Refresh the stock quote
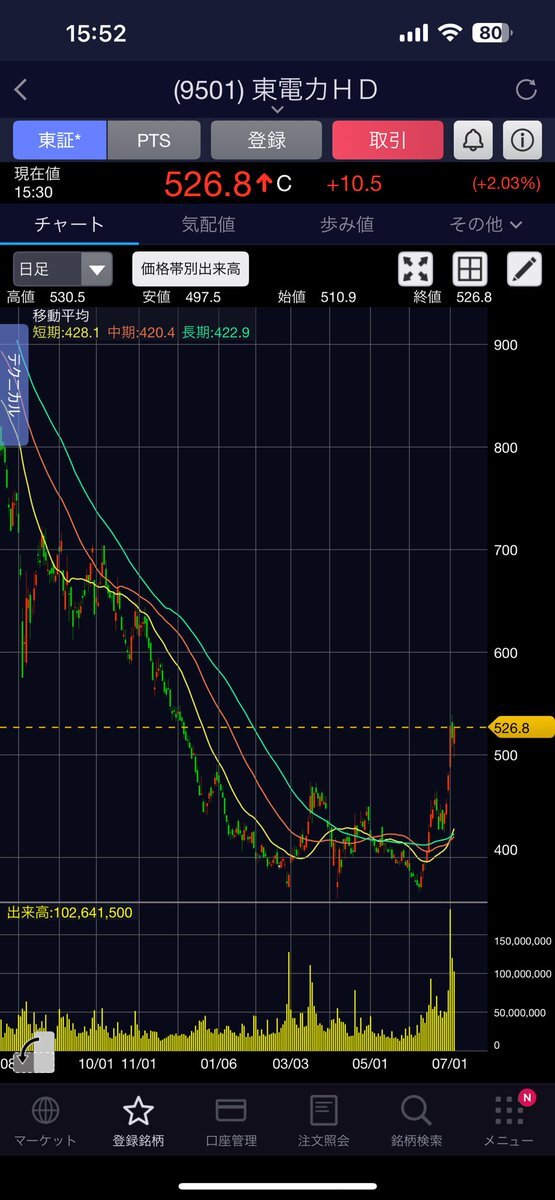 (526, 90)
